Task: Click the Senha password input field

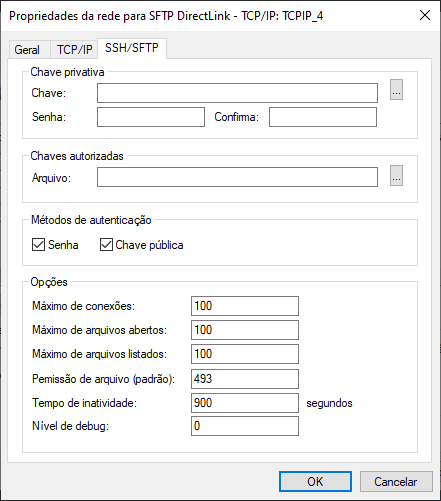Action: (151, 117)
